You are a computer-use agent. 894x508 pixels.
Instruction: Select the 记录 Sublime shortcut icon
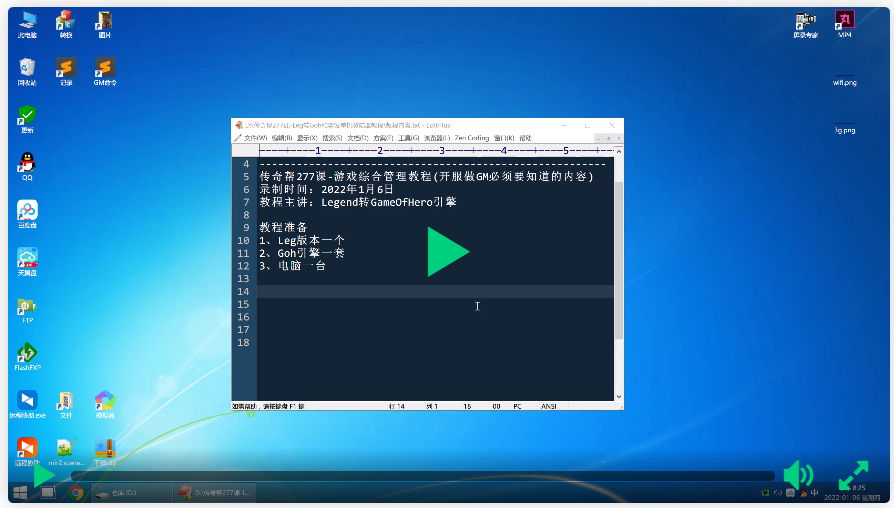pos(66,72)
